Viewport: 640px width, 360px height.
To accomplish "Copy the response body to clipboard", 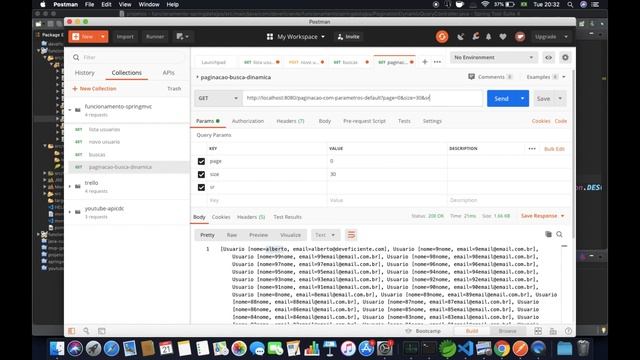I will [548, 234].
